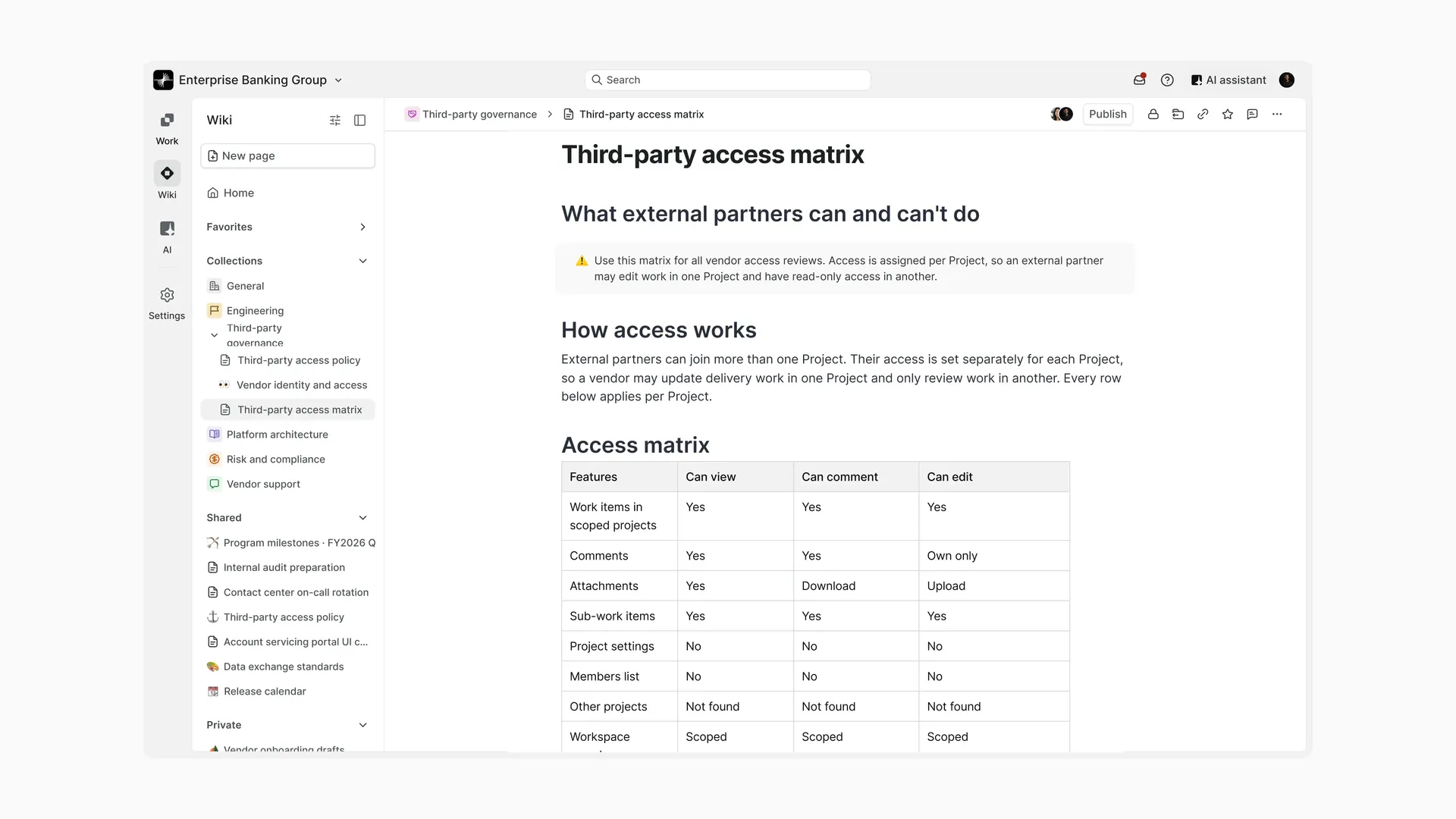Open Third-party governance breadcrumb

pos(471,115)
